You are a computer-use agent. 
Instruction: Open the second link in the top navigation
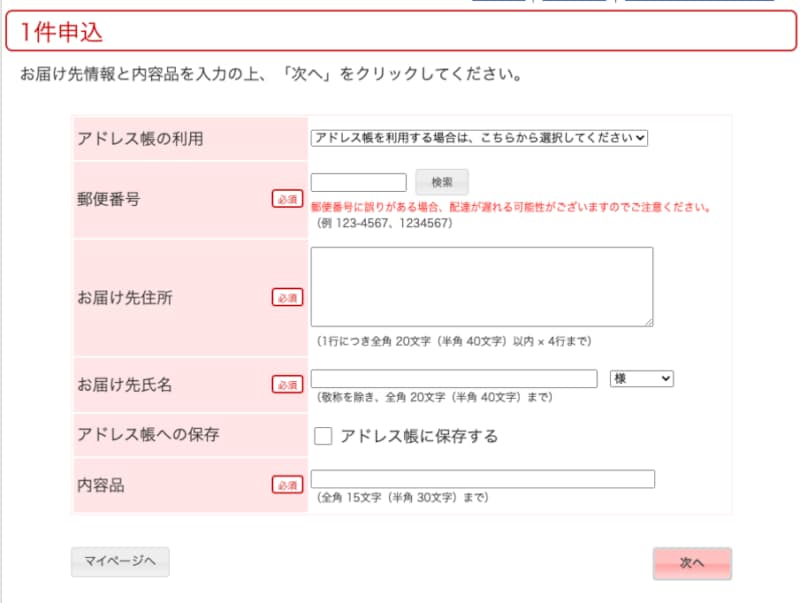[x=575, y=3]
